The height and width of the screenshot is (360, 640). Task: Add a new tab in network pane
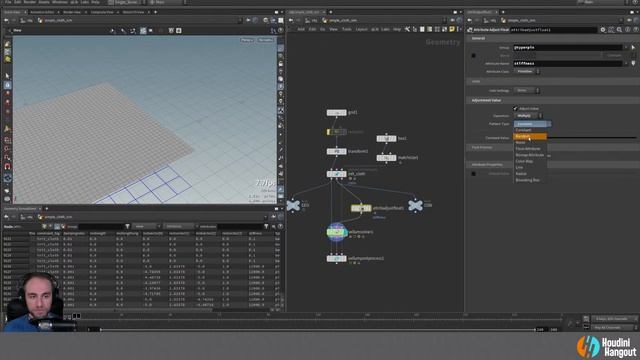[x=331, y=12]
